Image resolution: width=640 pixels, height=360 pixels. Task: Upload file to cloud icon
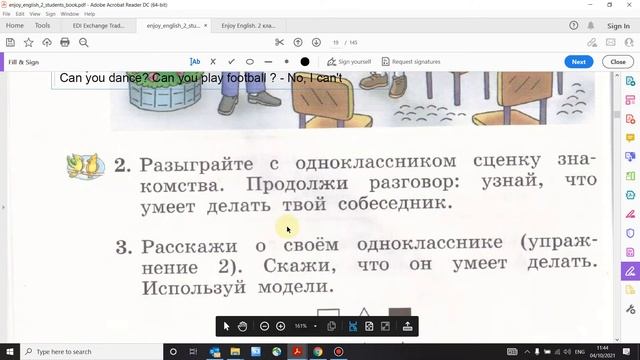pos(47,42)
